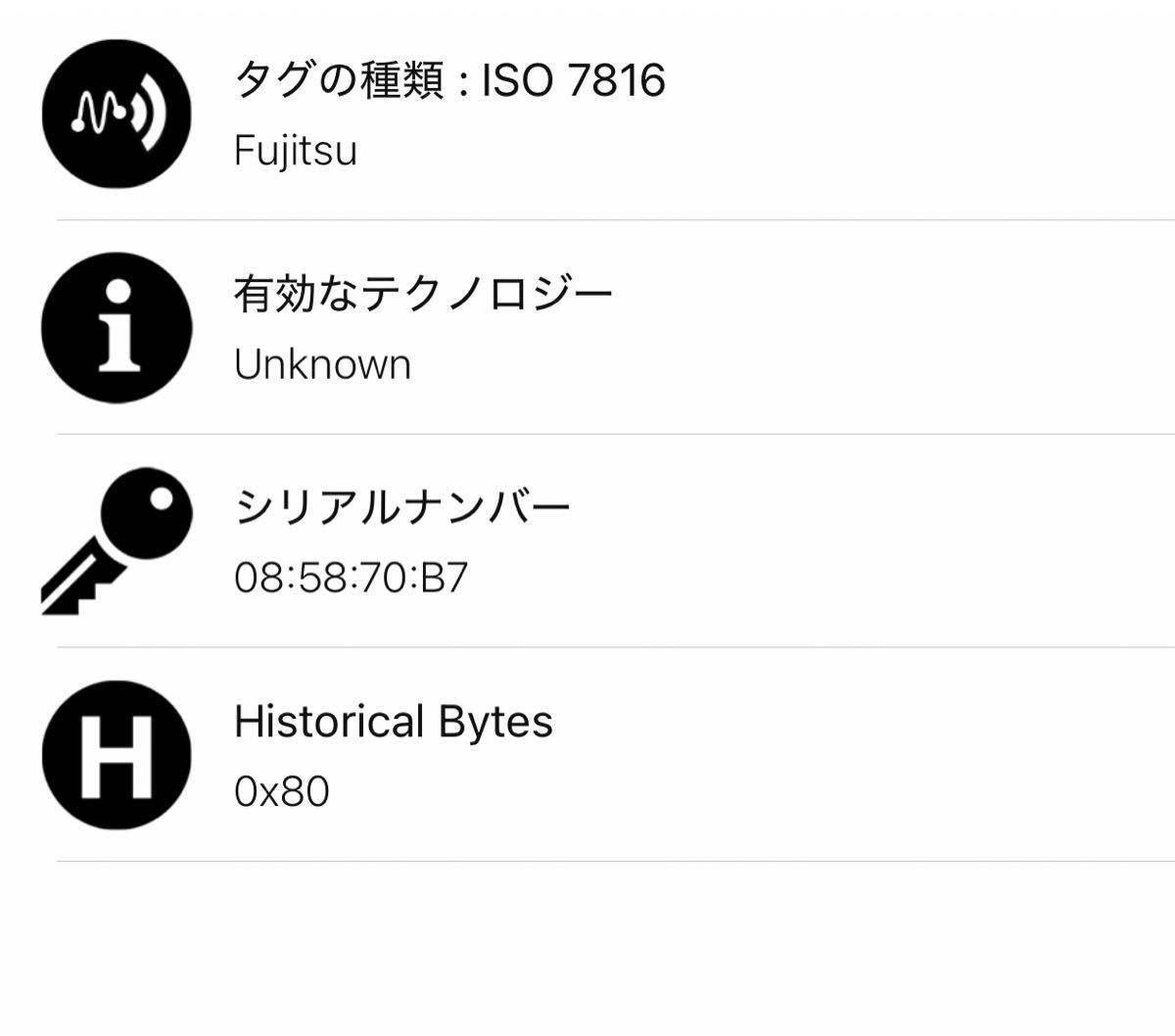Select the タグの種類 label text
The image size is (1175, 1036).
coord(338,79)
